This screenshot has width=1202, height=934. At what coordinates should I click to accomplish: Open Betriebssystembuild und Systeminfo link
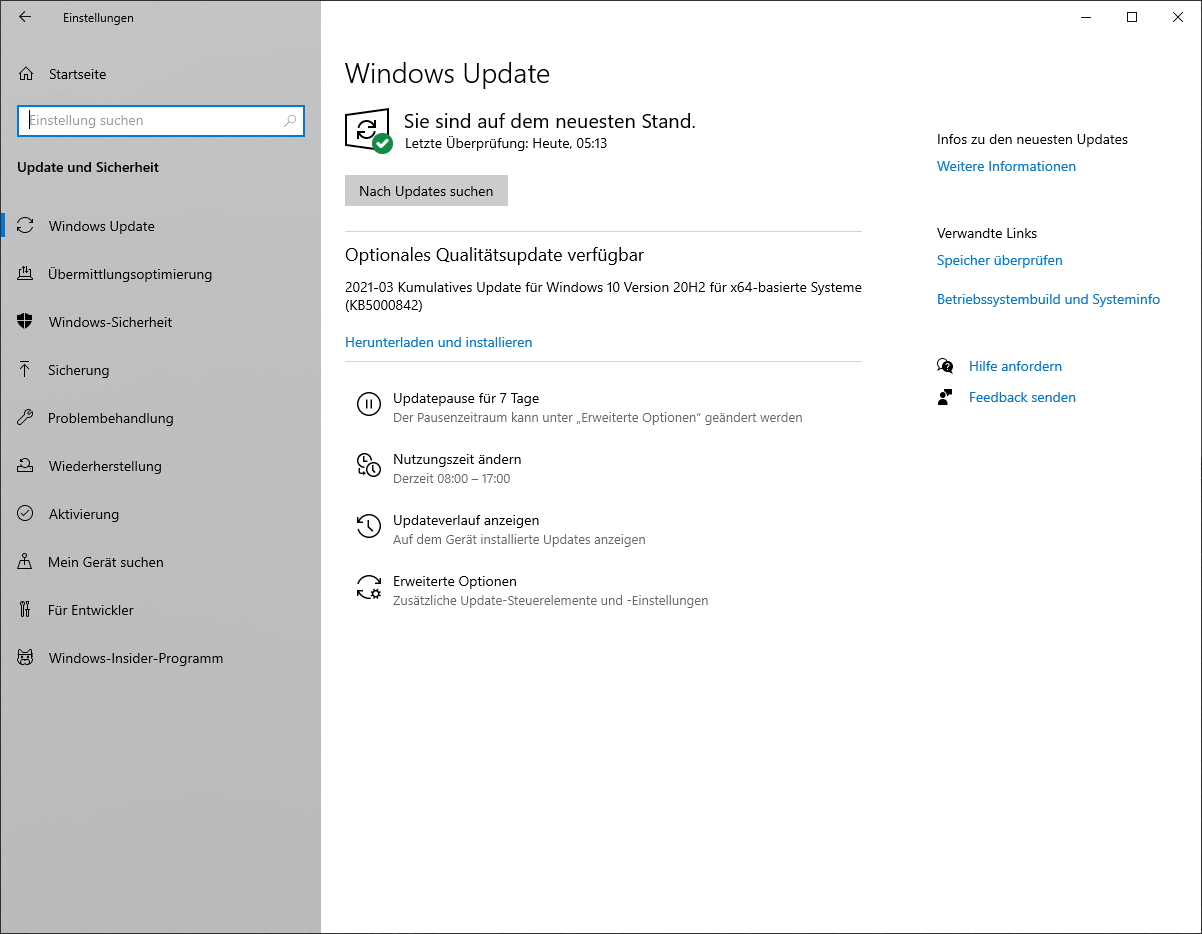pos(1048,299)
